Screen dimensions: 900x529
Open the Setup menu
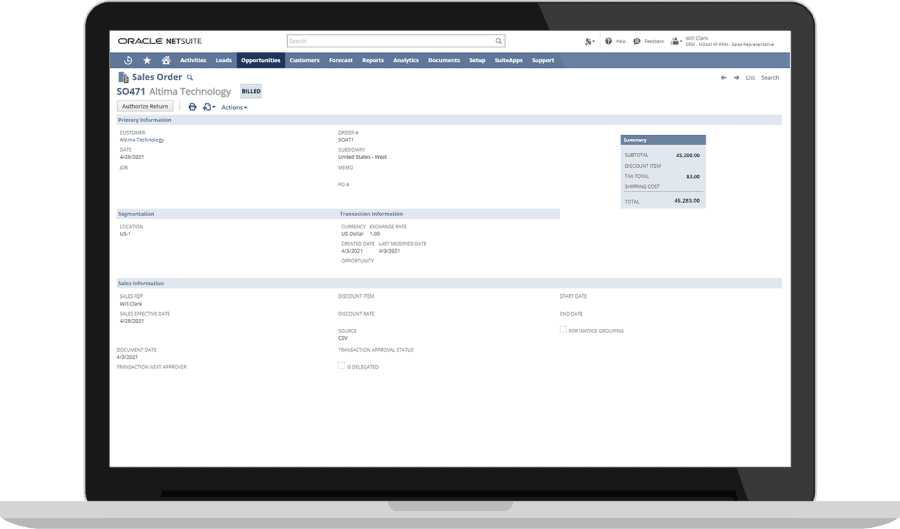(x=477, y=60)
